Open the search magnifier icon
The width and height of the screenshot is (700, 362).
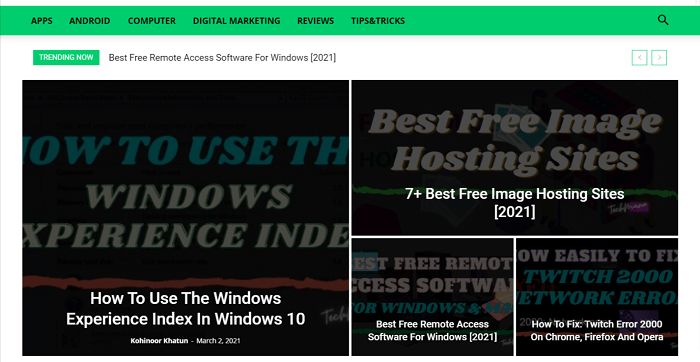tap(663, 20)
